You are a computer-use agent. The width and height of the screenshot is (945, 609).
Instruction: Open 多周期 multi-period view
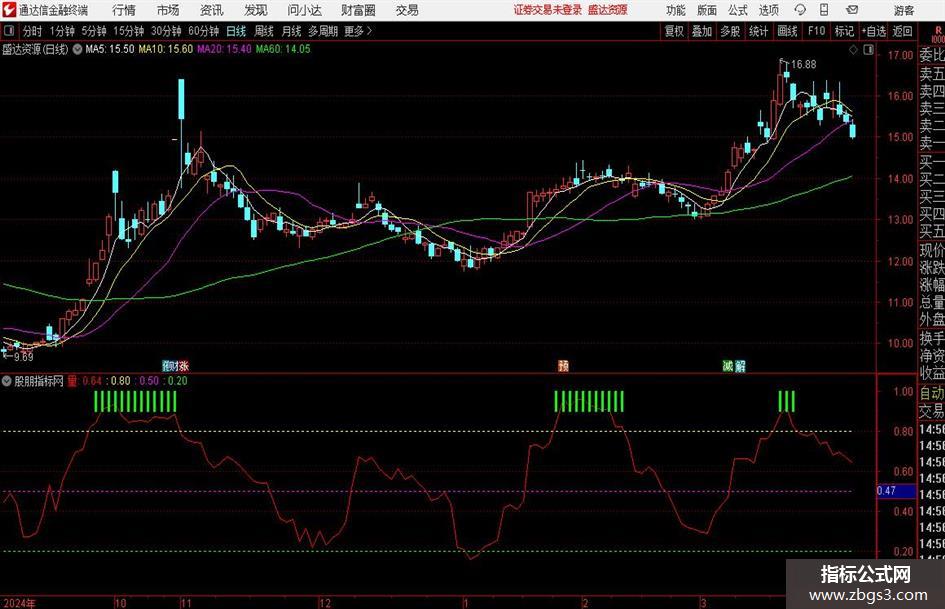323,31
